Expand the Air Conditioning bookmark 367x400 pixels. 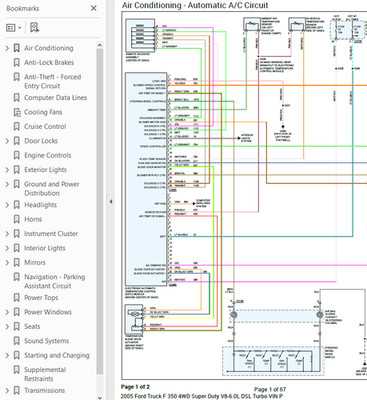(x=7, y=48)
